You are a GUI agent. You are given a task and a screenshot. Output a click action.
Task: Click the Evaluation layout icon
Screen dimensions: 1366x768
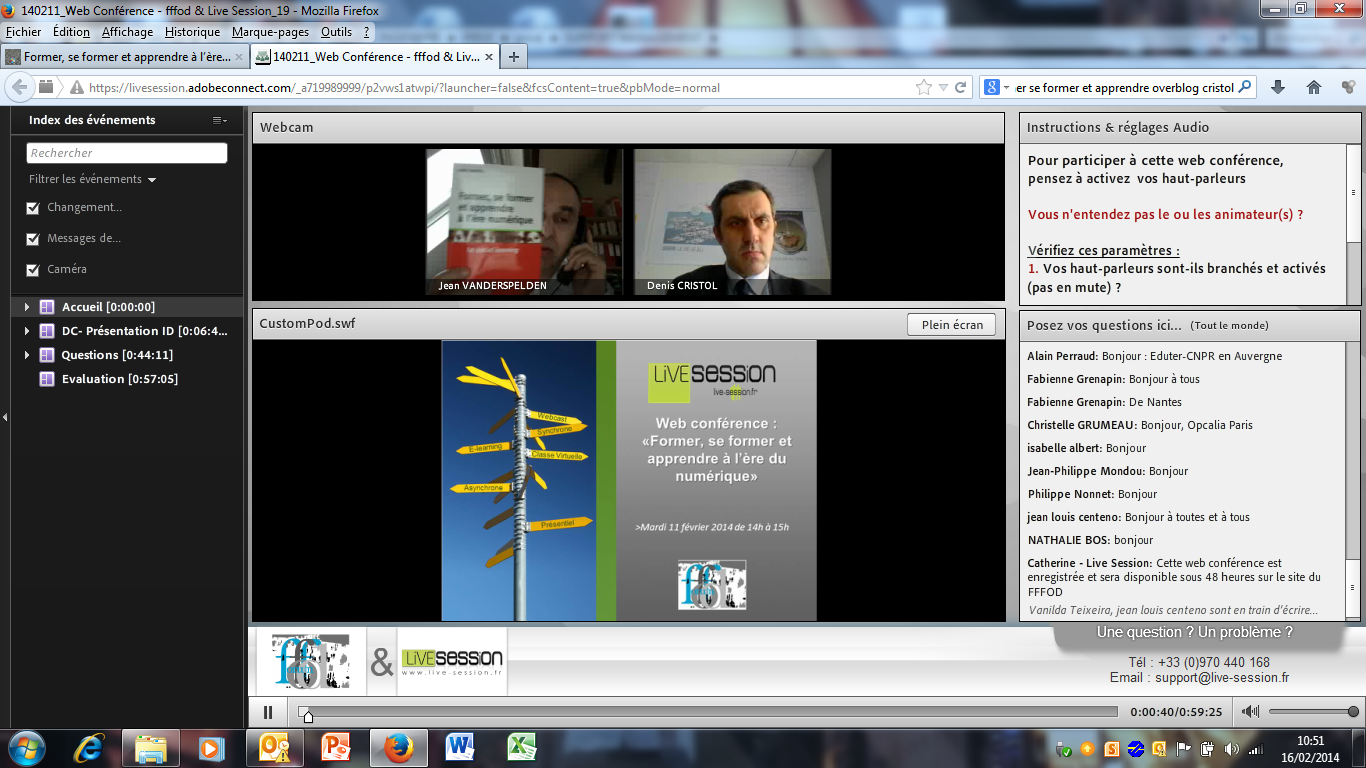[46, 379]
